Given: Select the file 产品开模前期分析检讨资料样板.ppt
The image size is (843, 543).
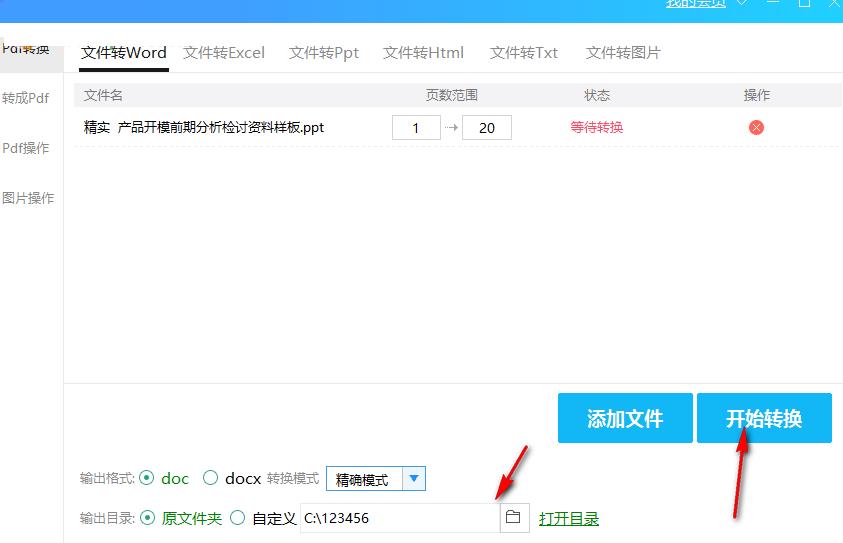Looking at the screenshot, I should click(x=204, y=127).
